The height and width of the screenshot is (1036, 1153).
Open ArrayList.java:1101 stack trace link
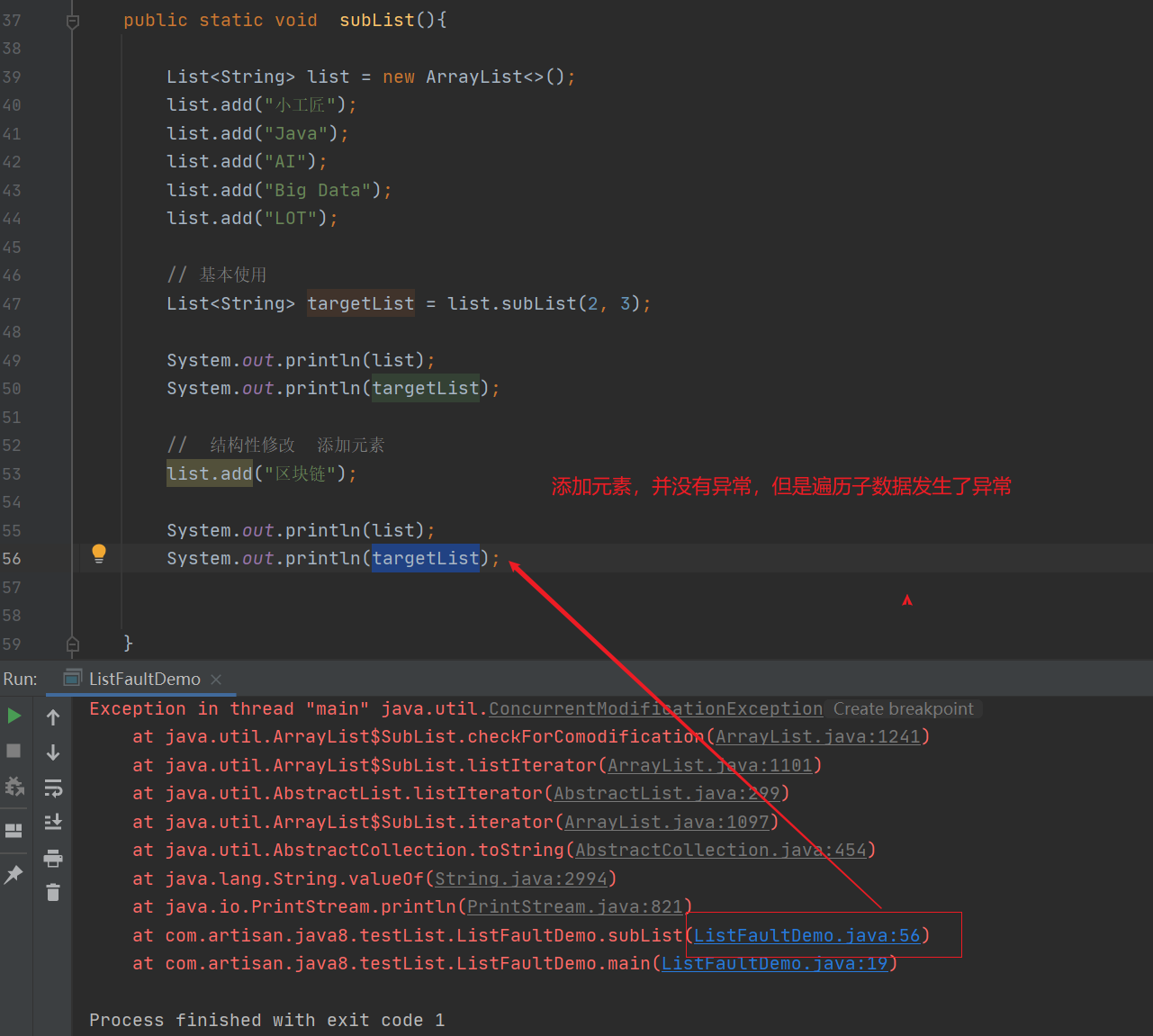[710, 765]
